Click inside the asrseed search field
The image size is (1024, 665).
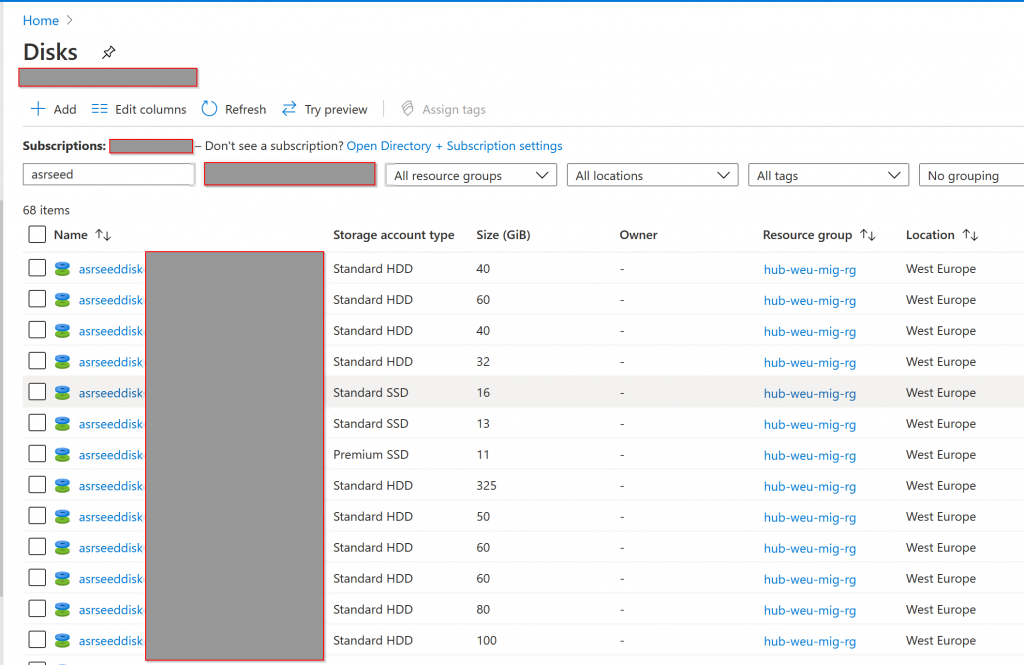[x=108, y=174]
